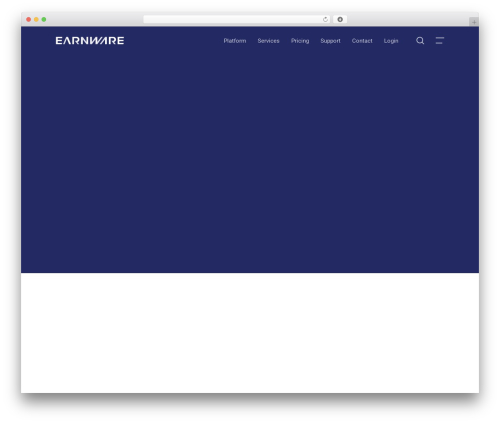Add a new tab with plus button
Viewport: 500px width, 423px height.
(474, 22)
